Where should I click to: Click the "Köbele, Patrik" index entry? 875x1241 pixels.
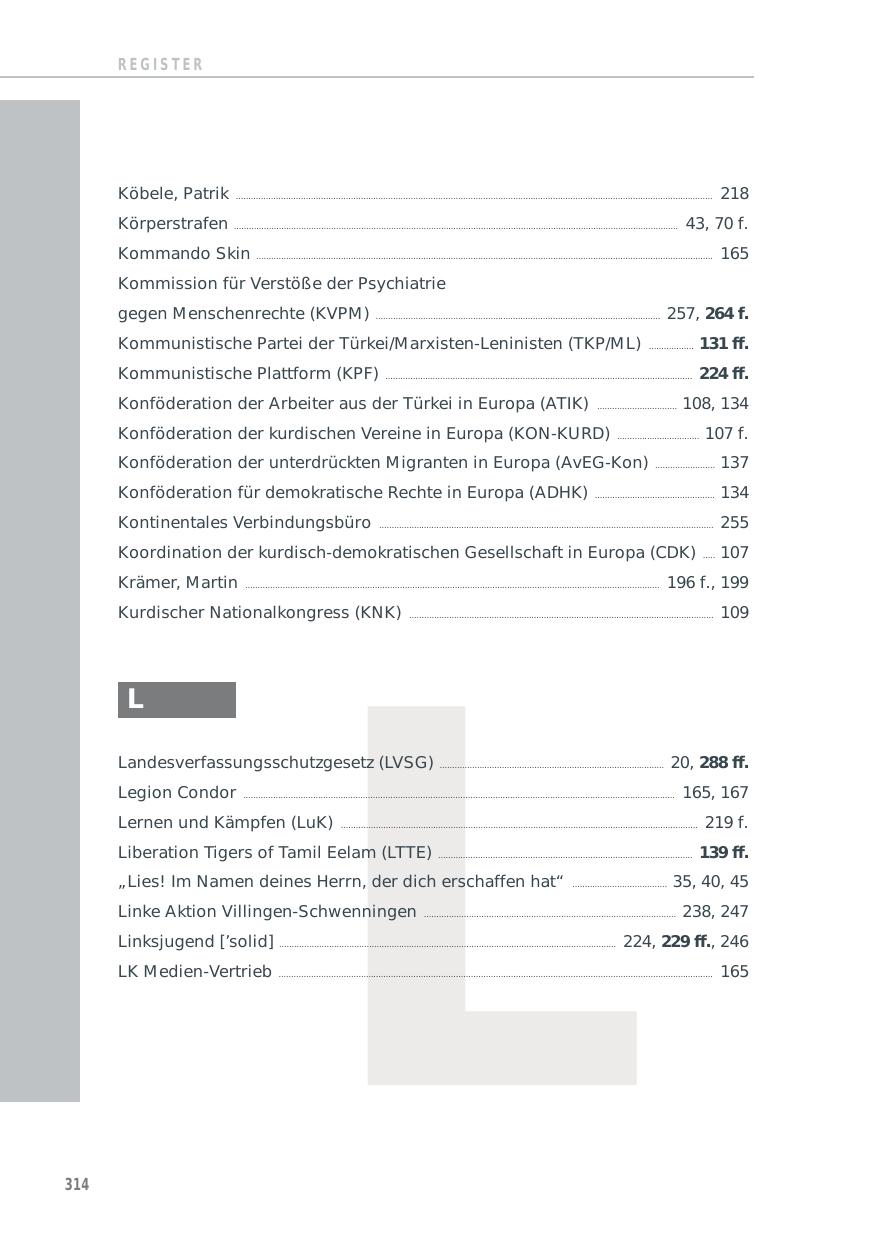point(173,194)
